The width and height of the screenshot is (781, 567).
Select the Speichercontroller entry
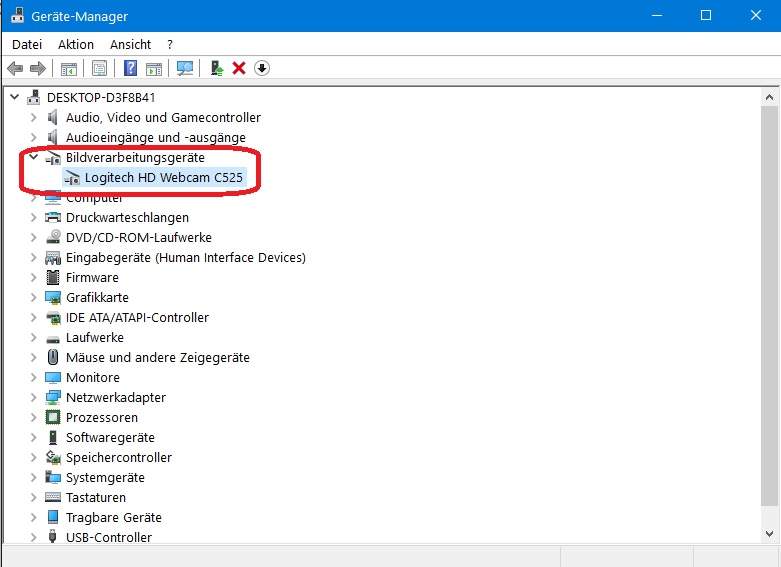[119, 457]
